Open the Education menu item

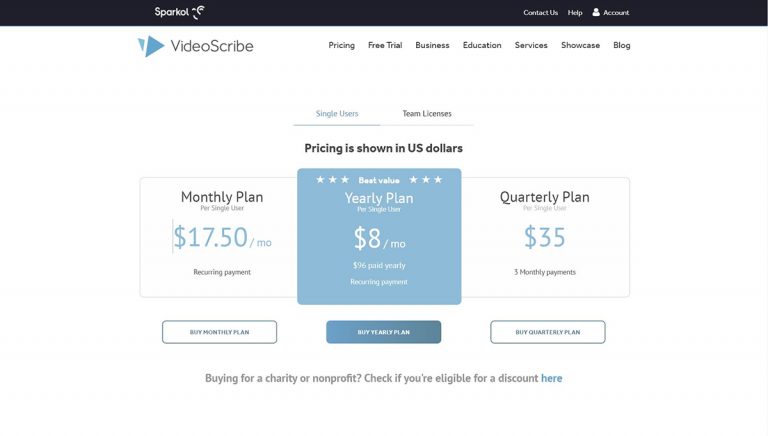pyautogui.click(x=482, y=45)
